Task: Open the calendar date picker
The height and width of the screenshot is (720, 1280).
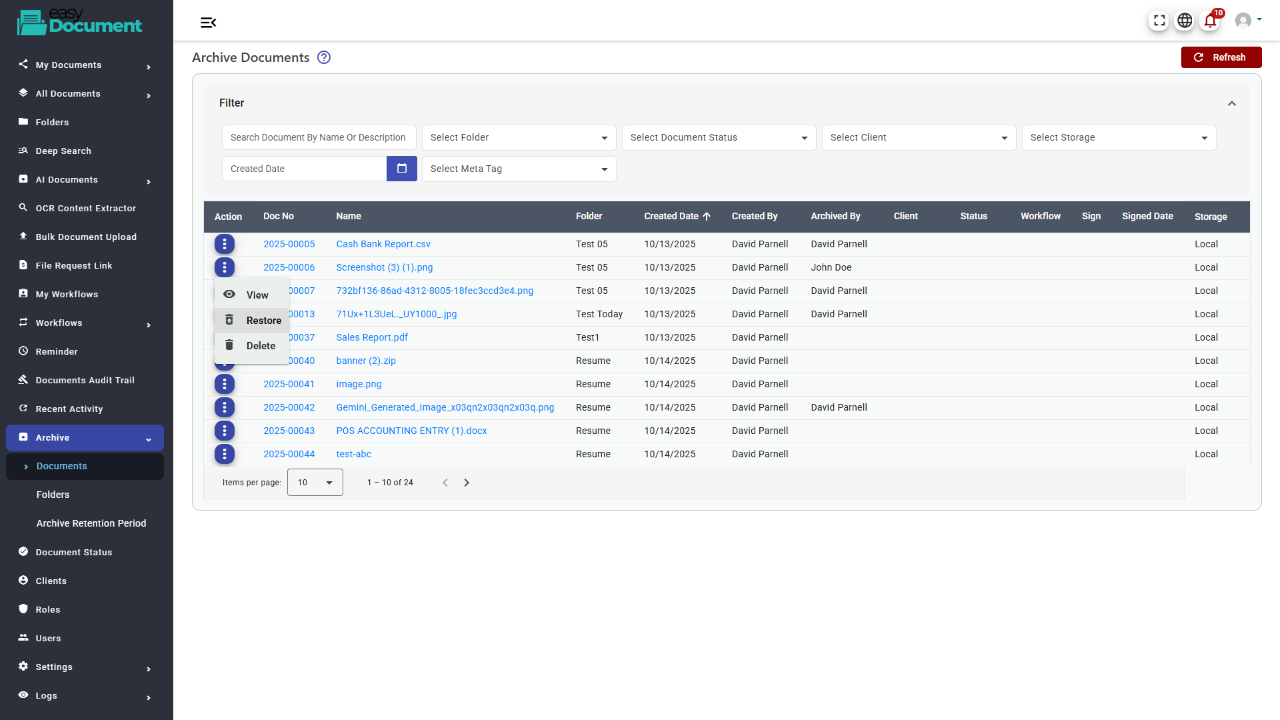Action: 402,169
